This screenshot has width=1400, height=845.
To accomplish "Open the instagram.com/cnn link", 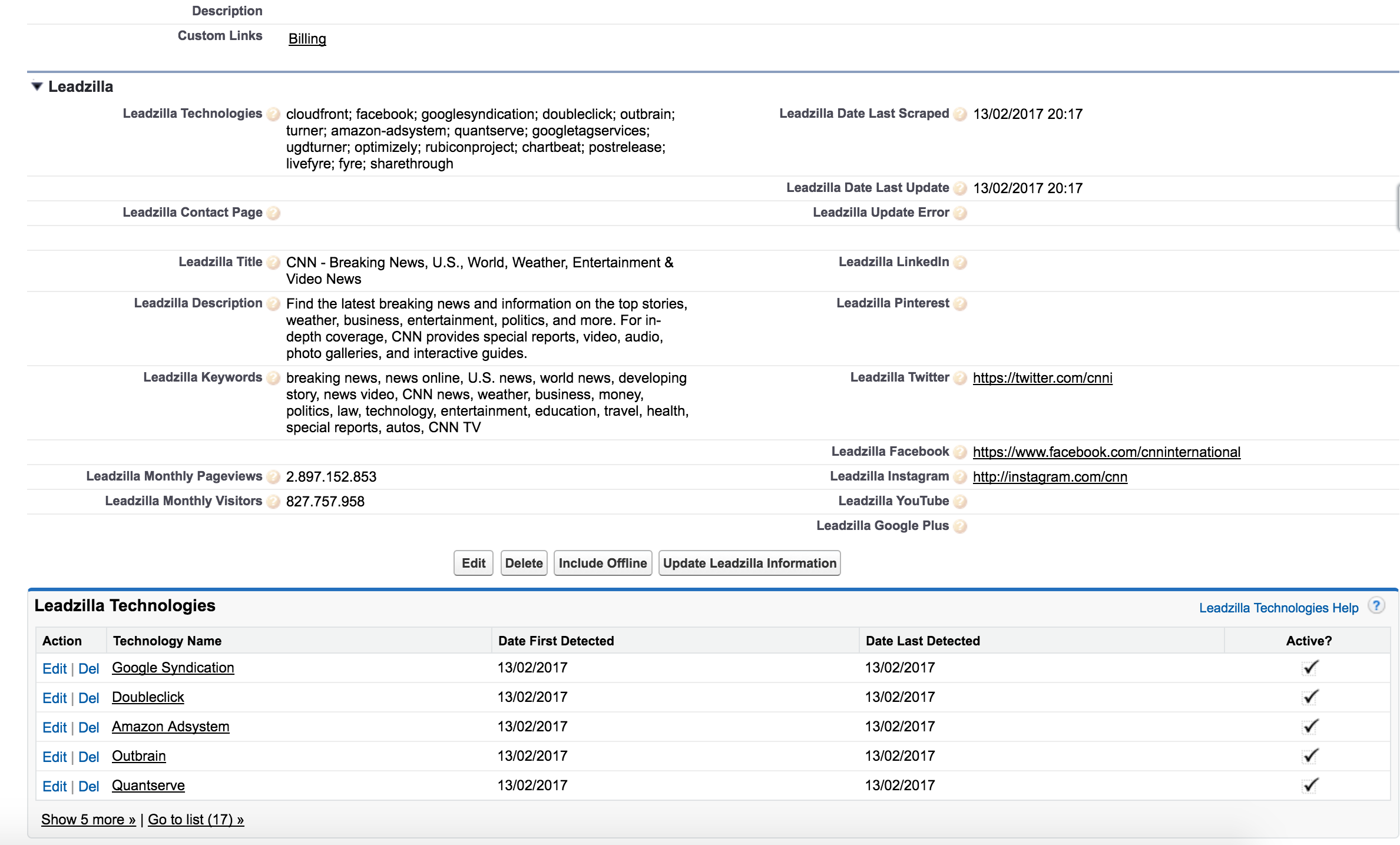I will 1050,477.
